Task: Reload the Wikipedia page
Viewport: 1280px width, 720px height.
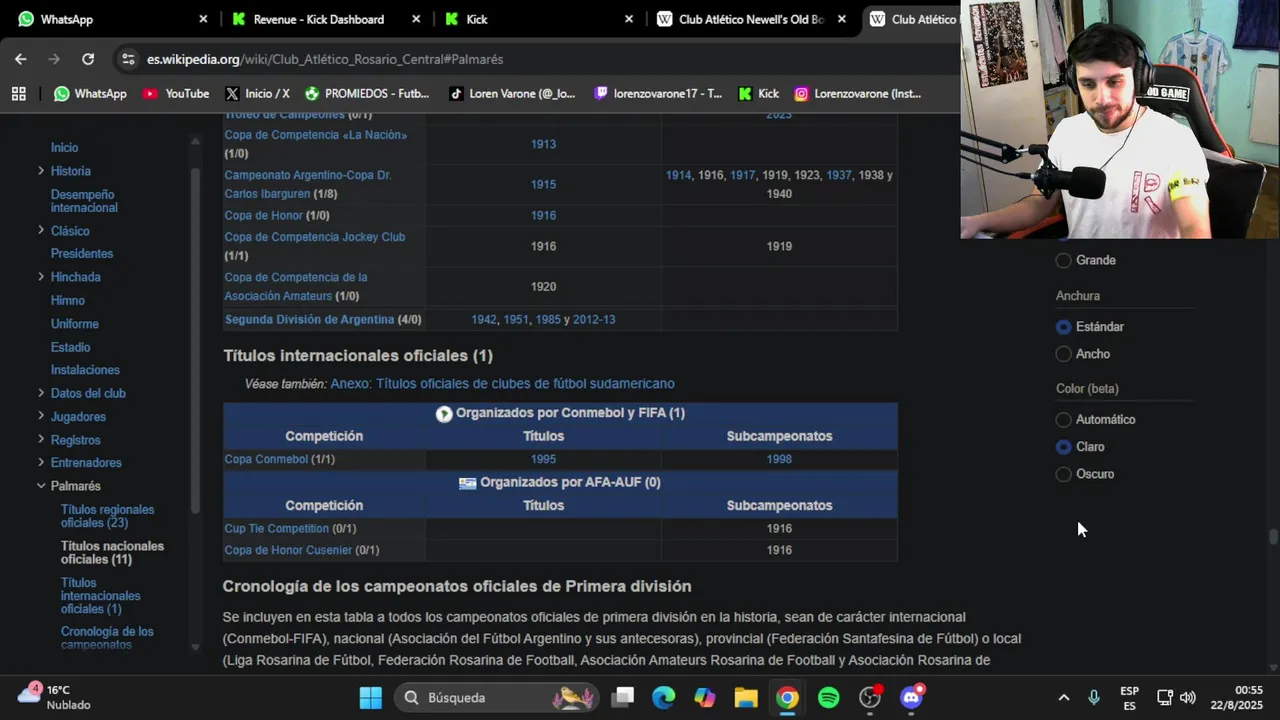Action: tap(88, 59)
